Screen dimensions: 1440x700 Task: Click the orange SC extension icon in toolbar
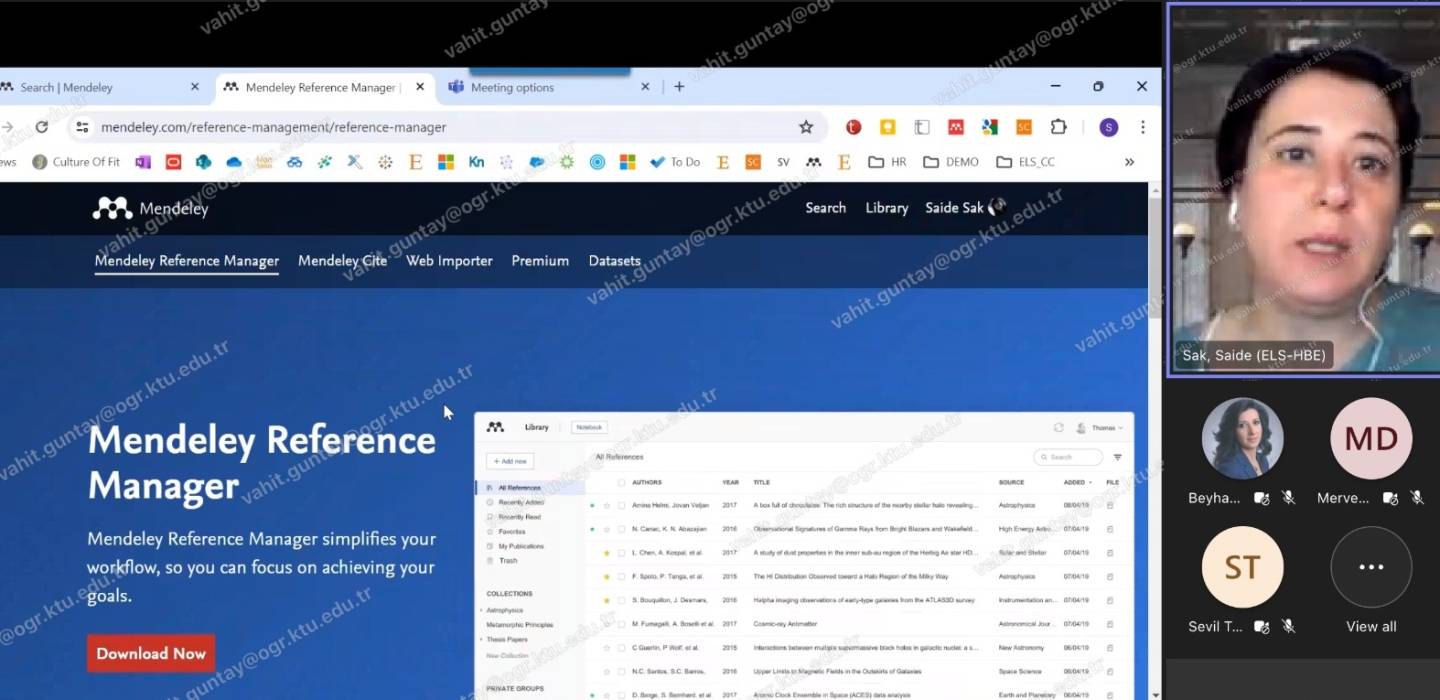tap(1024, 127)
